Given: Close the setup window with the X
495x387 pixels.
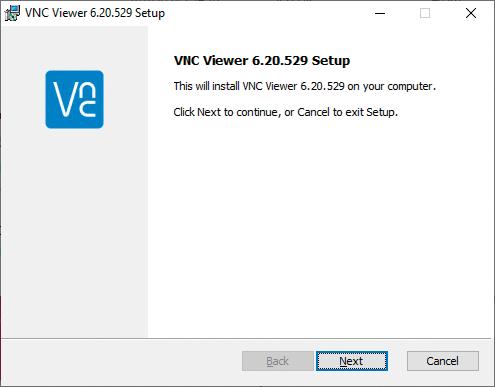Looking at the screenshot, I should 471,13.
